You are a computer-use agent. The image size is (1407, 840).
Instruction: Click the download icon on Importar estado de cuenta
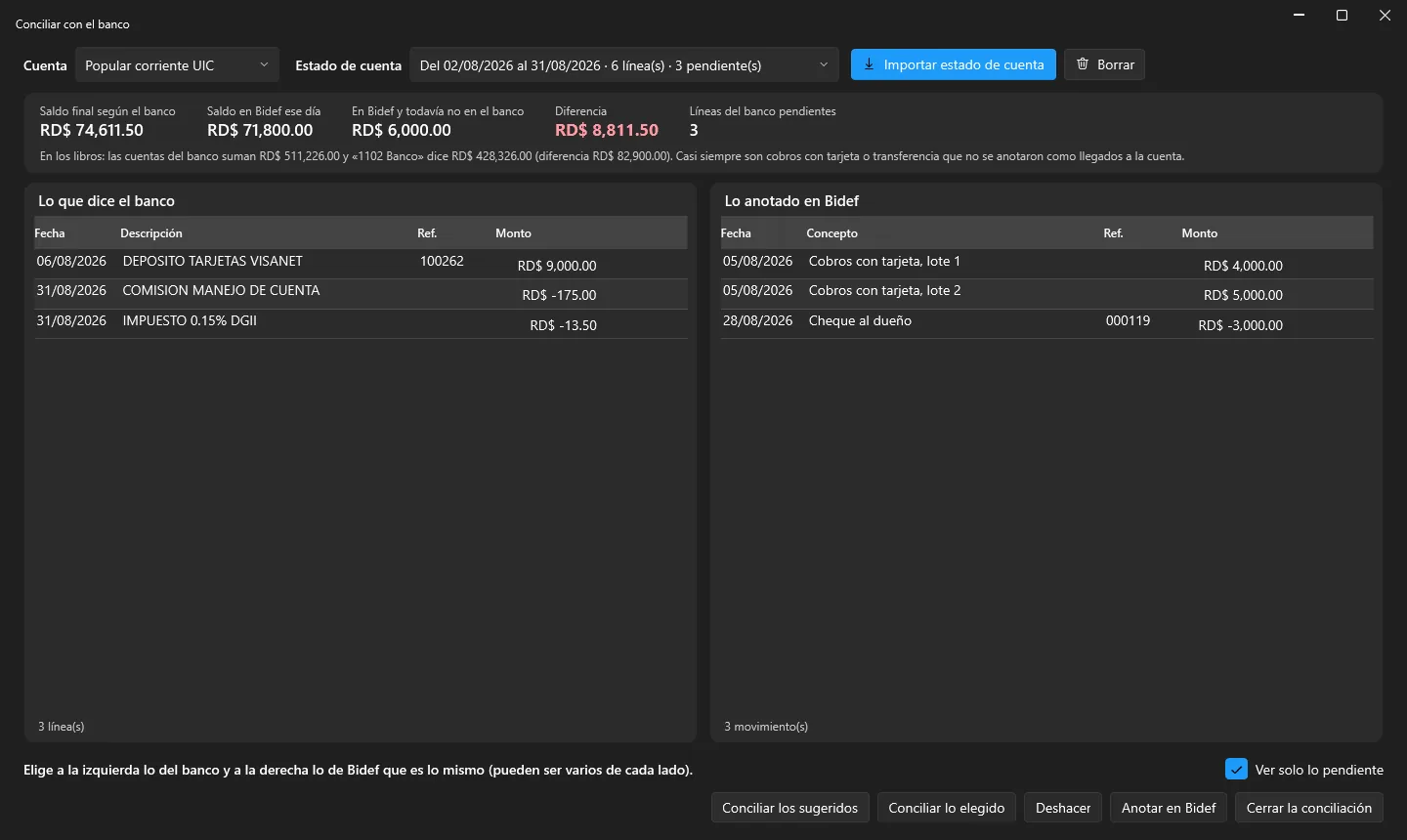tap(869, 64)
